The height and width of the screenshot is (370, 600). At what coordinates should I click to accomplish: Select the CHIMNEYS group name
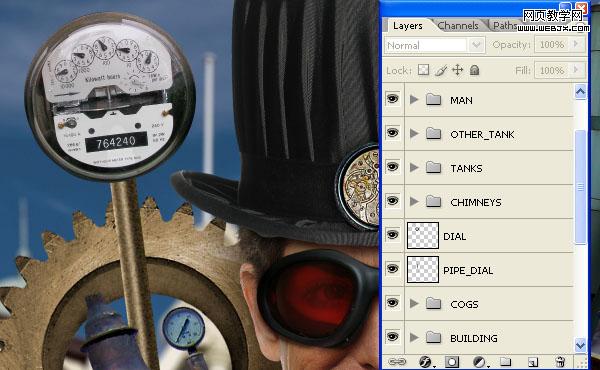476,202
